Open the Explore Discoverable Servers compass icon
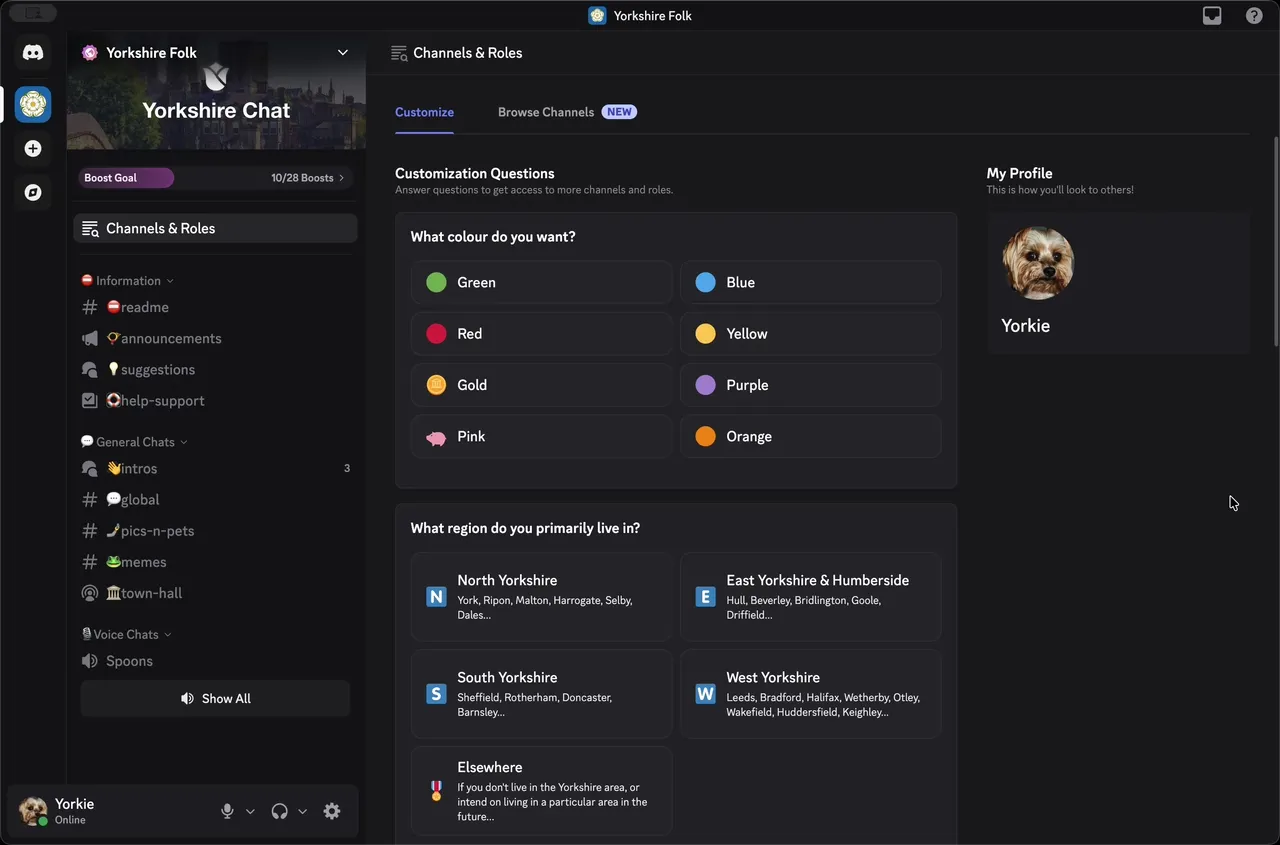 (33, 192)
